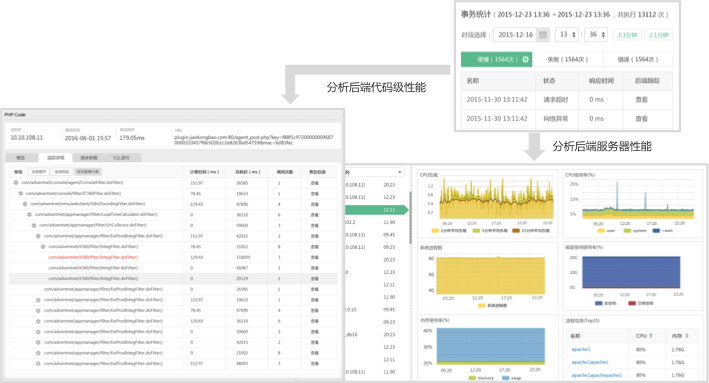Image resolution: width=709 pixels, height=383 pixels.
Task: Open the minute stepper showing 36
Action: (596, 35)
